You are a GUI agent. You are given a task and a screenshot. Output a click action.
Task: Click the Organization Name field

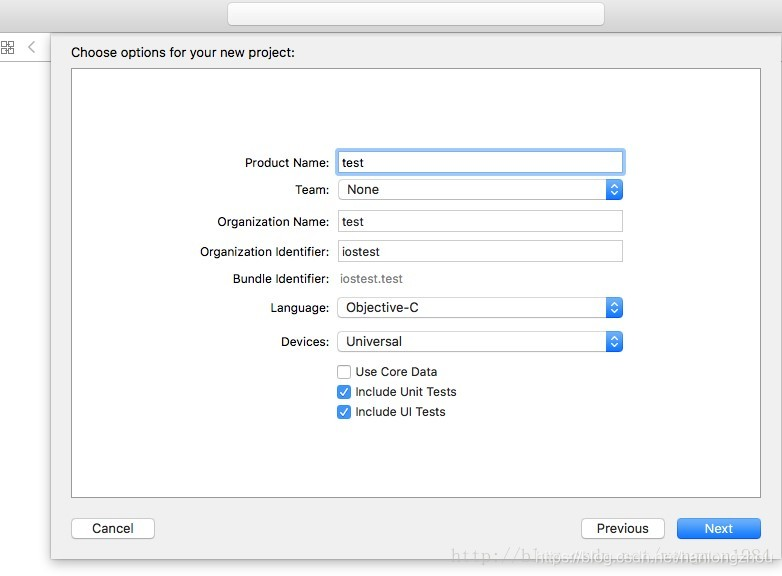(x=480, y=221)
